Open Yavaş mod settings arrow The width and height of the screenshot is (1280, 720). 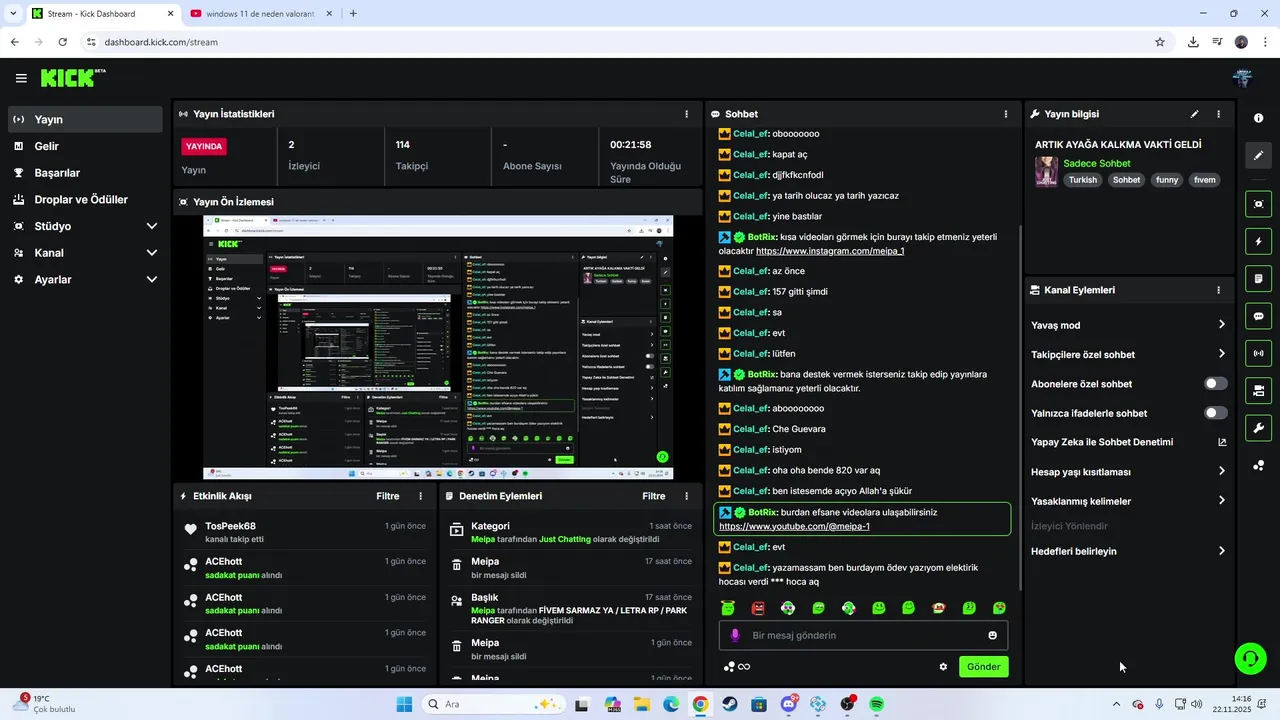[1221, 325]
